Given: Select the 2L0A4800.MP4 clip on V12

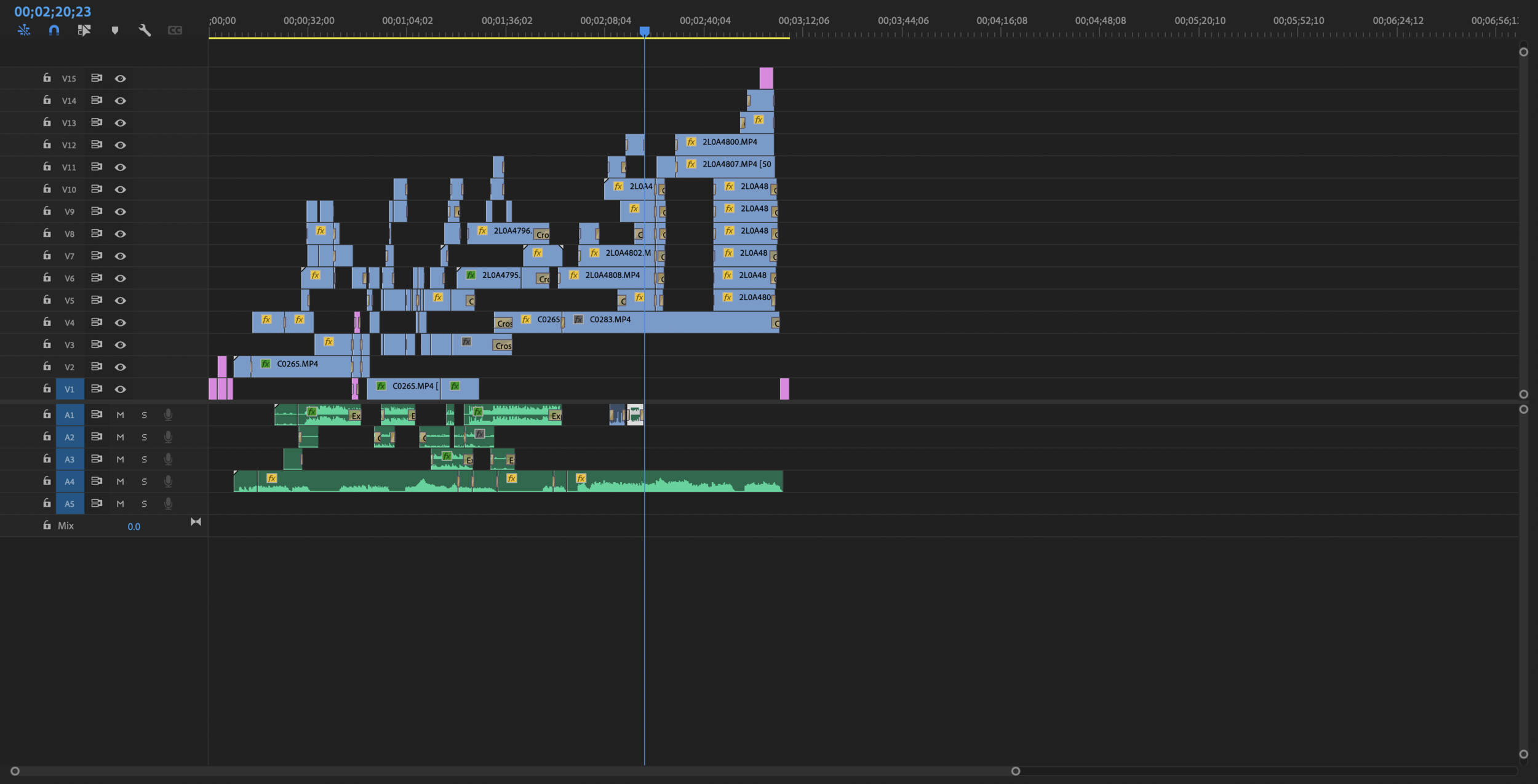Looking at the screenshot, I should (726, 143).
